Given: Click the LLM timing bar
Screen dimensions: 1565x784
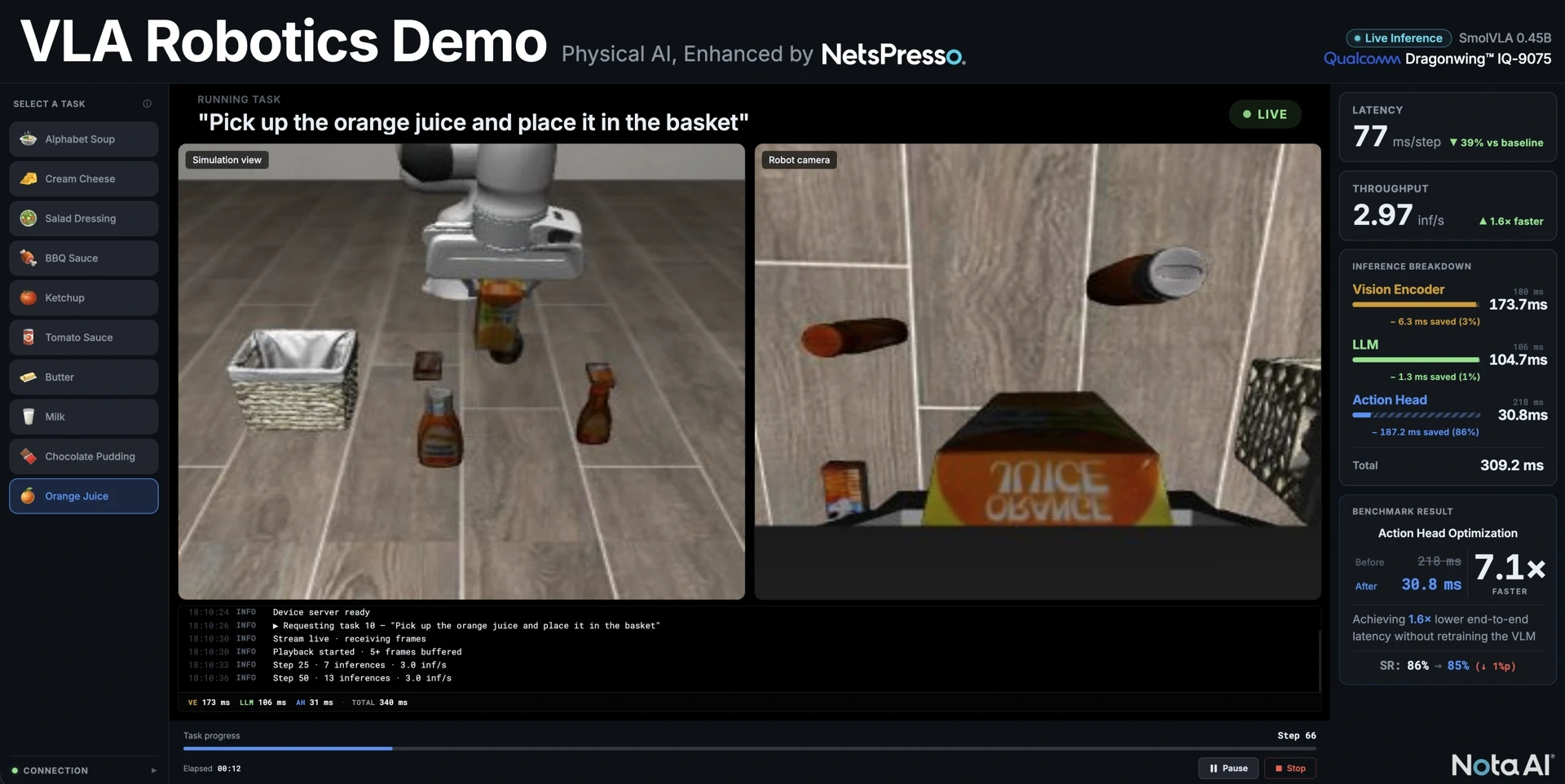Looking at the screenshot, I should [1416, 359].
